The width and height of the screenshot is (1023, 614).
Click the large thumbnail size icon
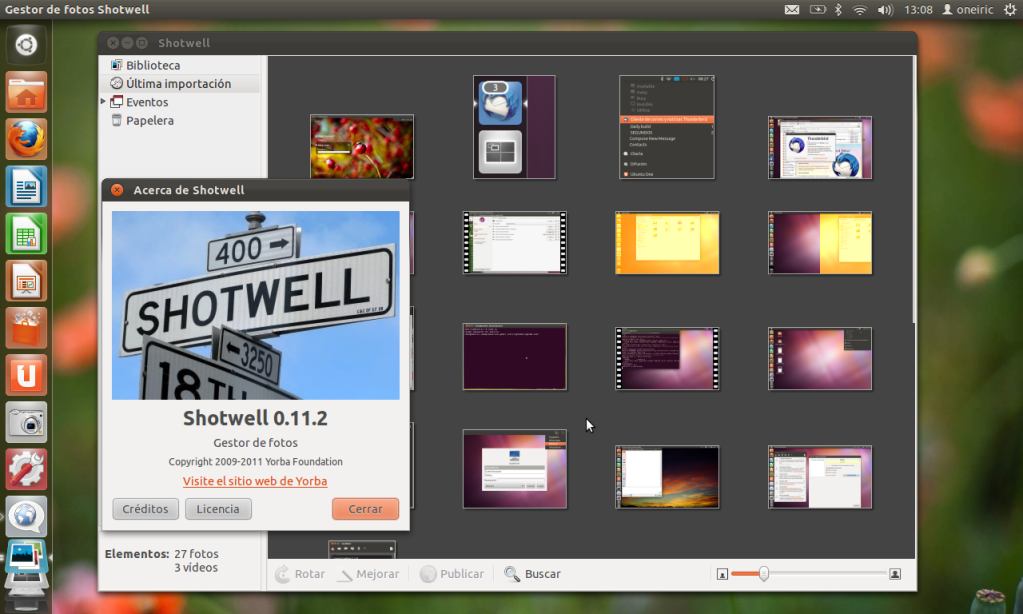pos(895,574)
